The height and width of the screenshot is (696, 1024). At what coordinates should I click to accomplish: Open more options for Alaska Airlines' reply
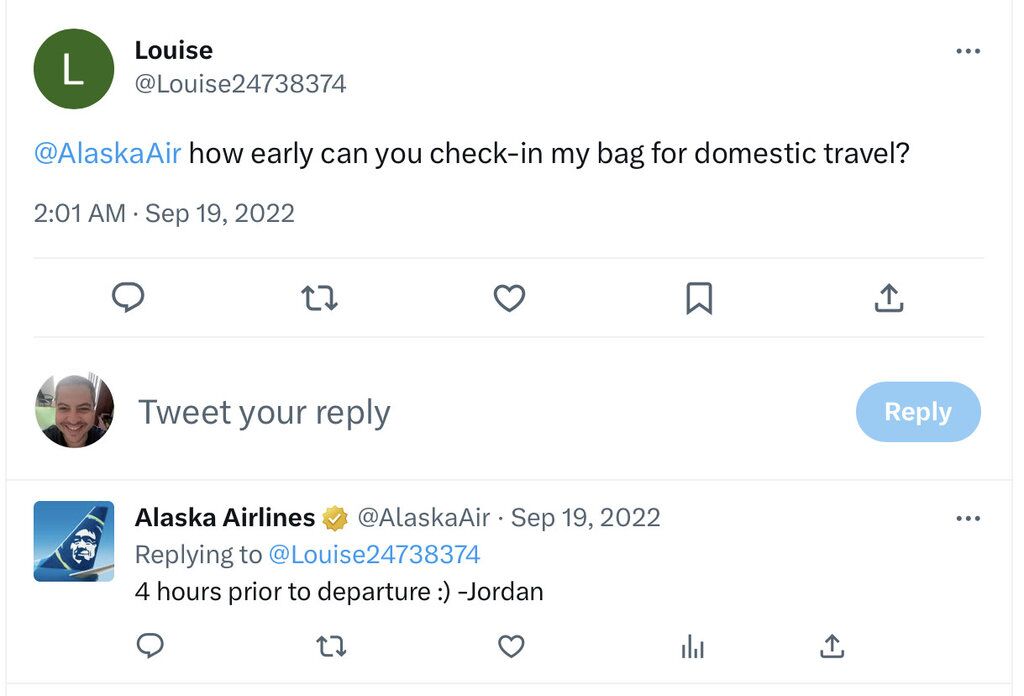[967, 517]
